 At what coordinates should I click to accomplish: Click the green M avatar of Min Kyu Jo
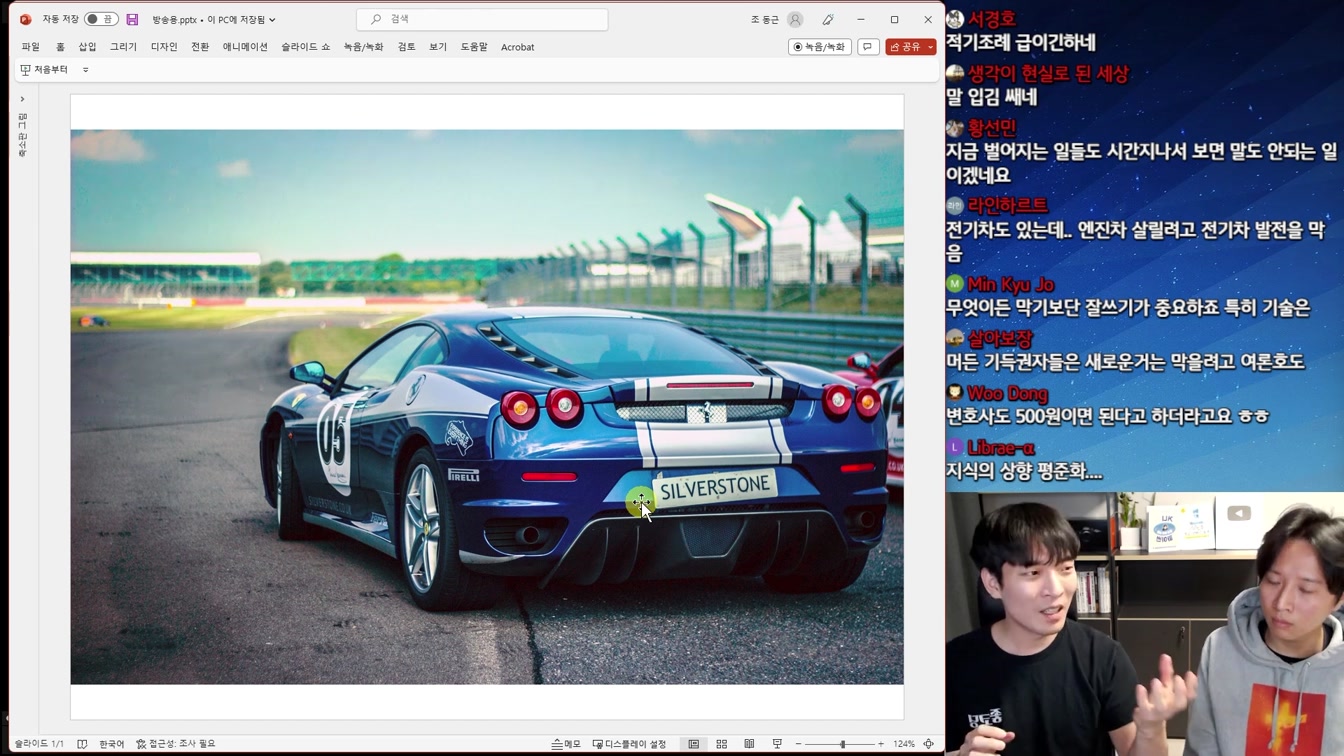tap(955, 284)
